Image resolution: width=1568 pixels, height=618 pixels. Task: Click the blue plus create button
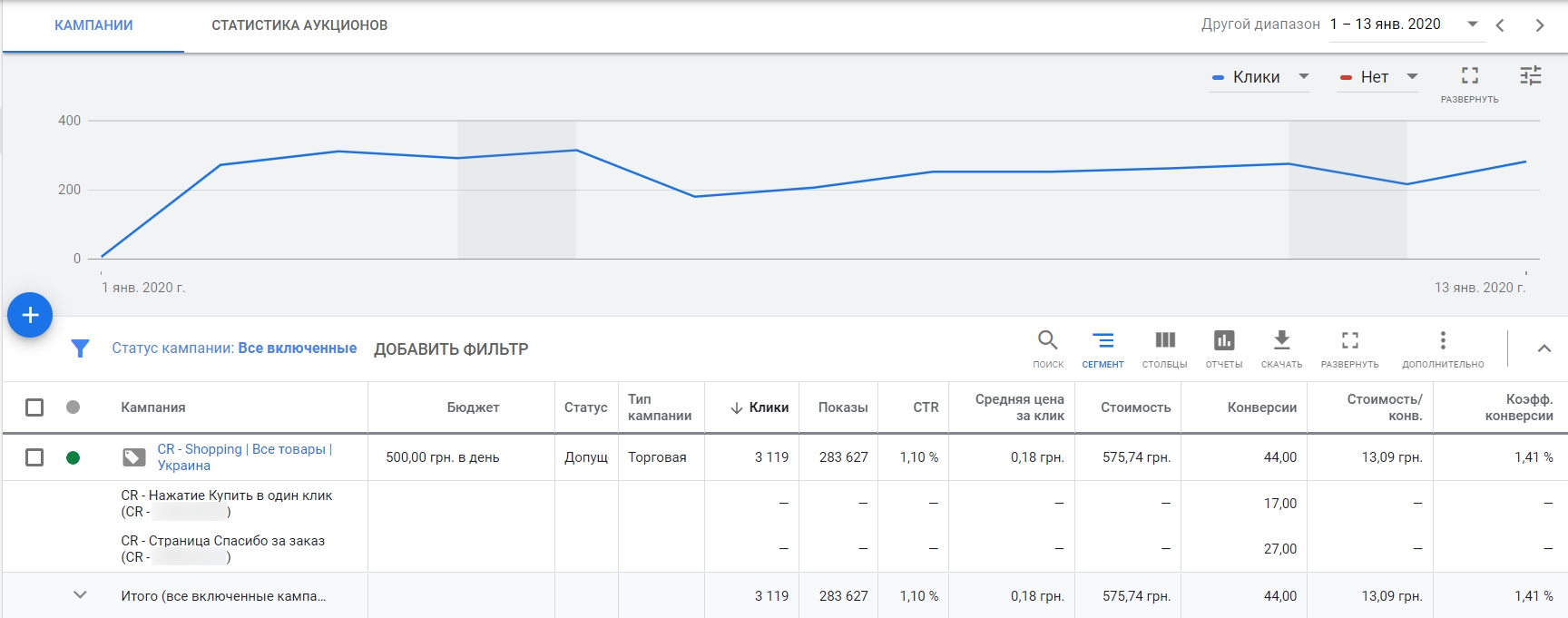pos(30,315)
